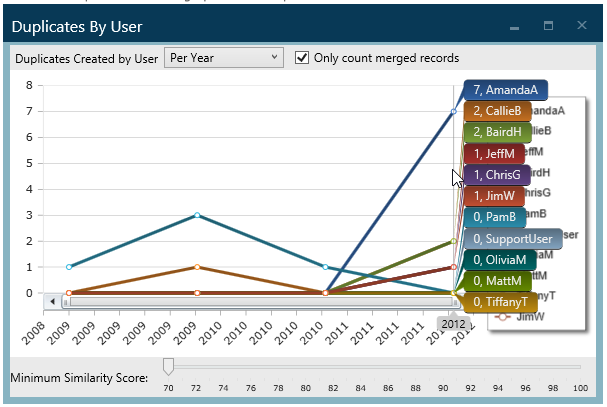607x407 pixels.
Task: Minimize the Duplicates By User window
Action: click(x=514, y=27)
